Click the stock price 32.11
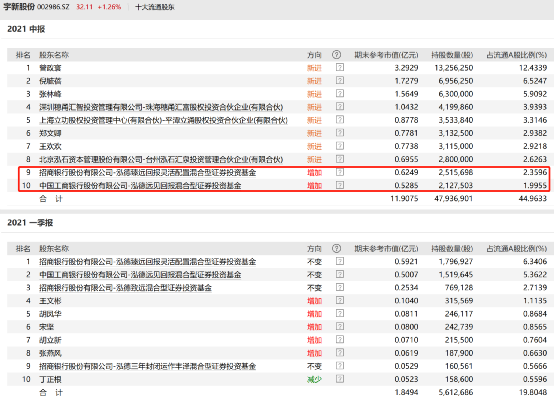Viewport: 554px width, 397px height. click(x=84, y=7)
